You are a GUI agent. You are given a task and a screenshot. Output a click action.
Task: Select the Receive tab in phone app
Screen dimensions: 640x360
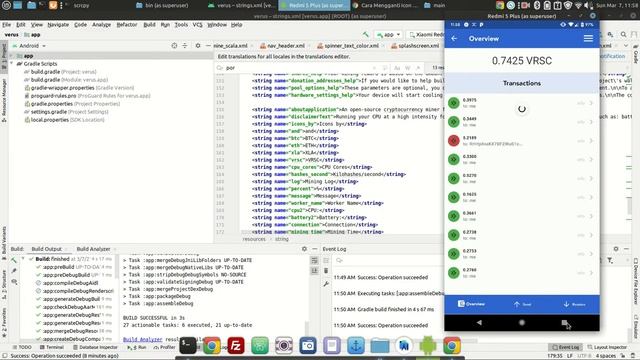pyautogui.click(x=575, y=304)
